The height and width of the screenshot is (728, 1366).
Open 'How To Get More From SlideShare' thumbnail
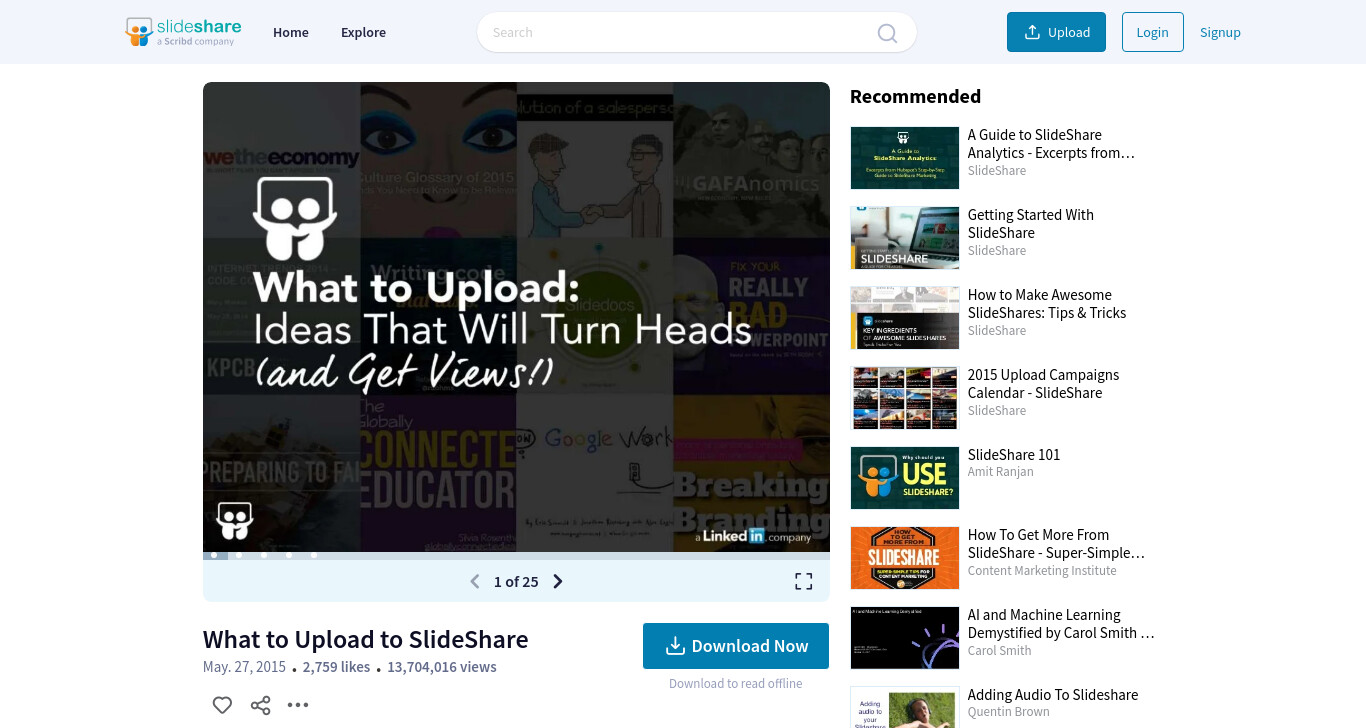905,558
